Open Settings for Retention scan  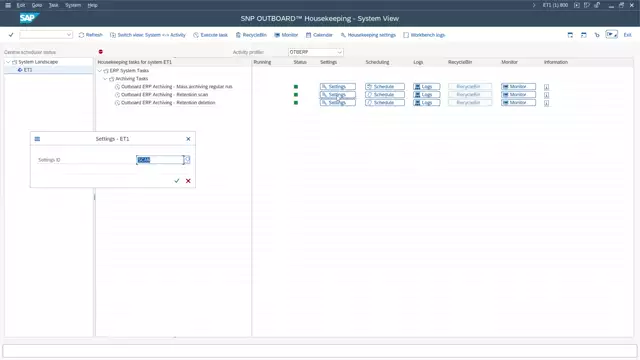coord(338,95)
